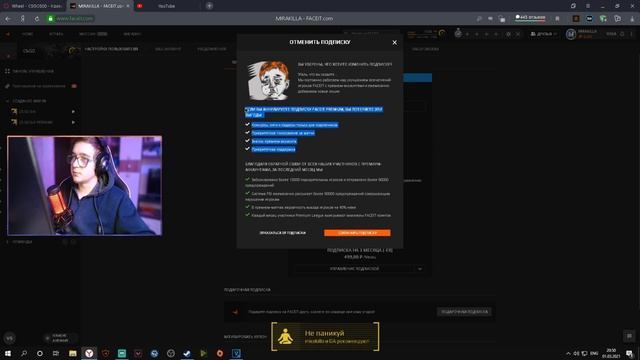Open the chat icon at bottom right
Viewport: 640px width, 360px height.
point(629,336)
